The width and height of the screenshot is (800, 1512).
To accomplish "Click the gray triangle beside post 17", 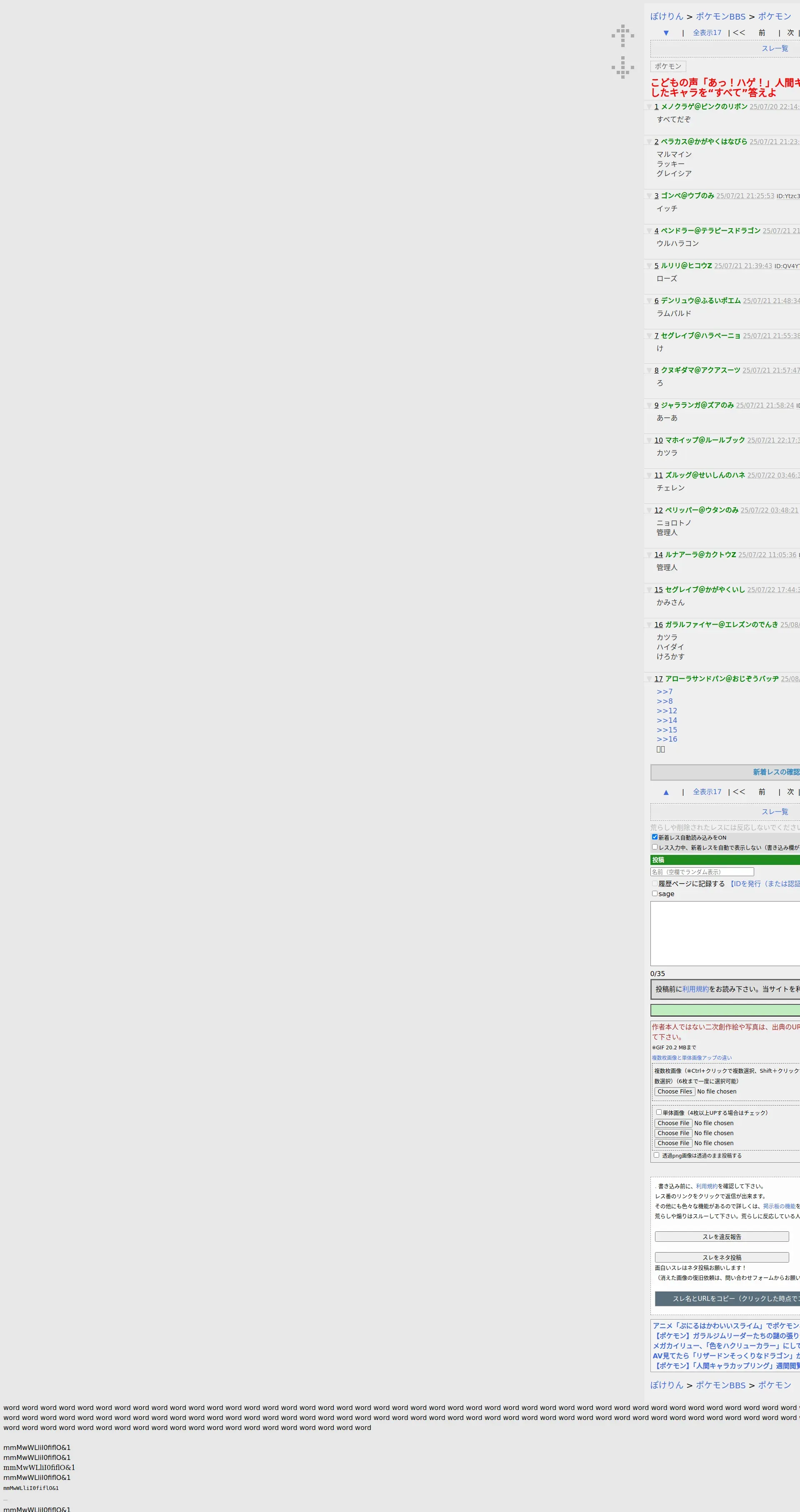I will point(649,679).
